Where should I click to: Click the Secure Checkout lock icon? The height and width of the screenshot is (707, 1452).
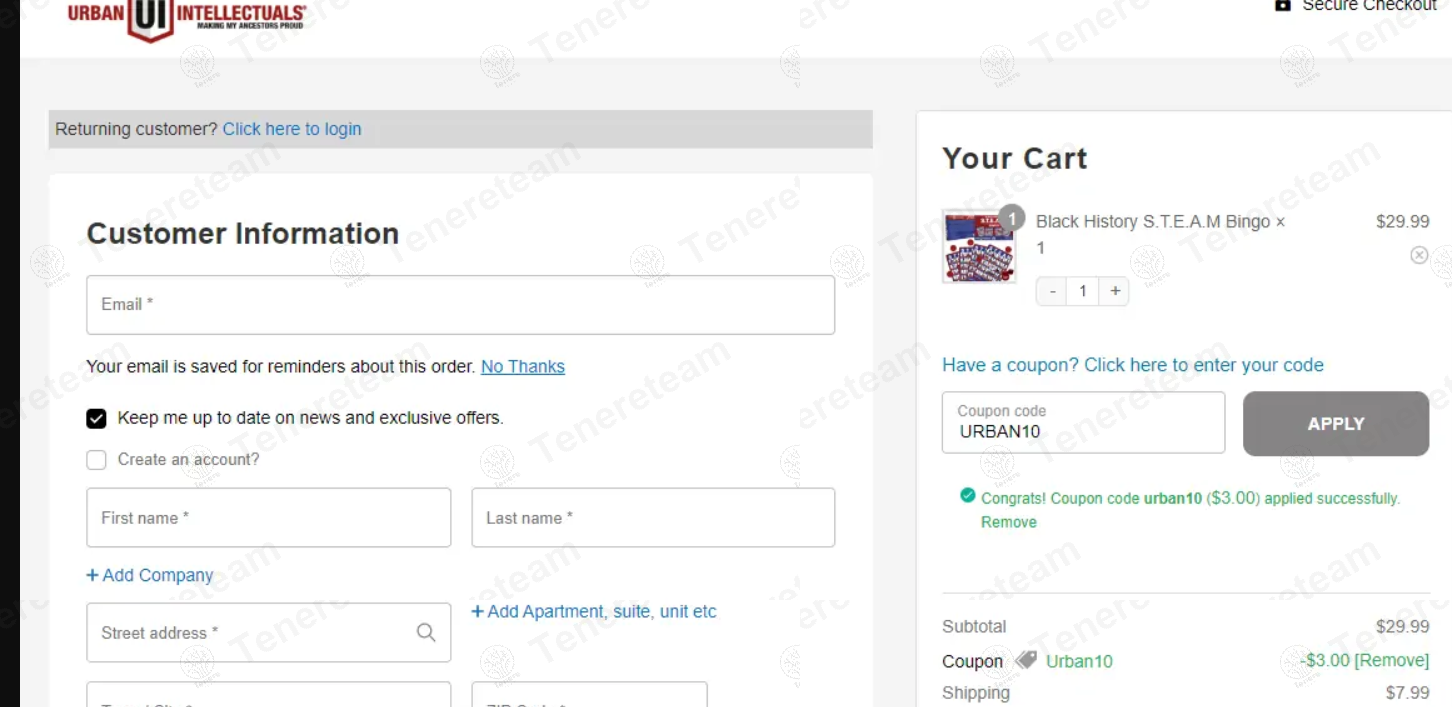point(1283,5)
